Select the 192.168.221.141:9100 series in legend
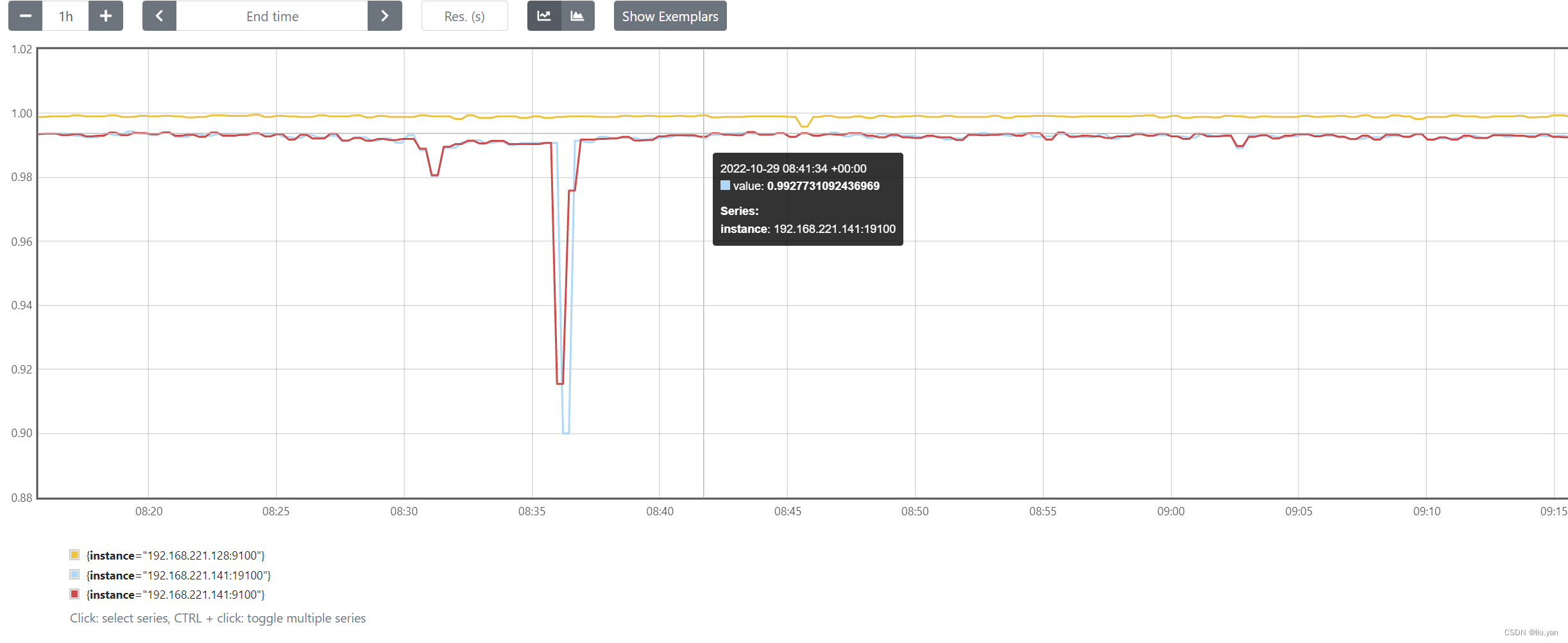 coord(175,594)
